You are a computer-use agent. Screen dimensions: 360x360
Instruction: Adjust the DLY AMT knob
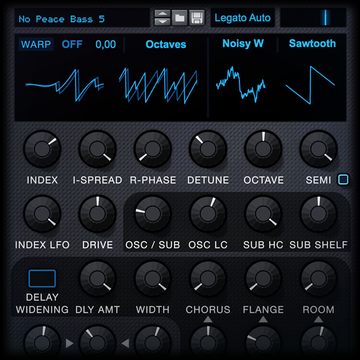coord(97,278)
